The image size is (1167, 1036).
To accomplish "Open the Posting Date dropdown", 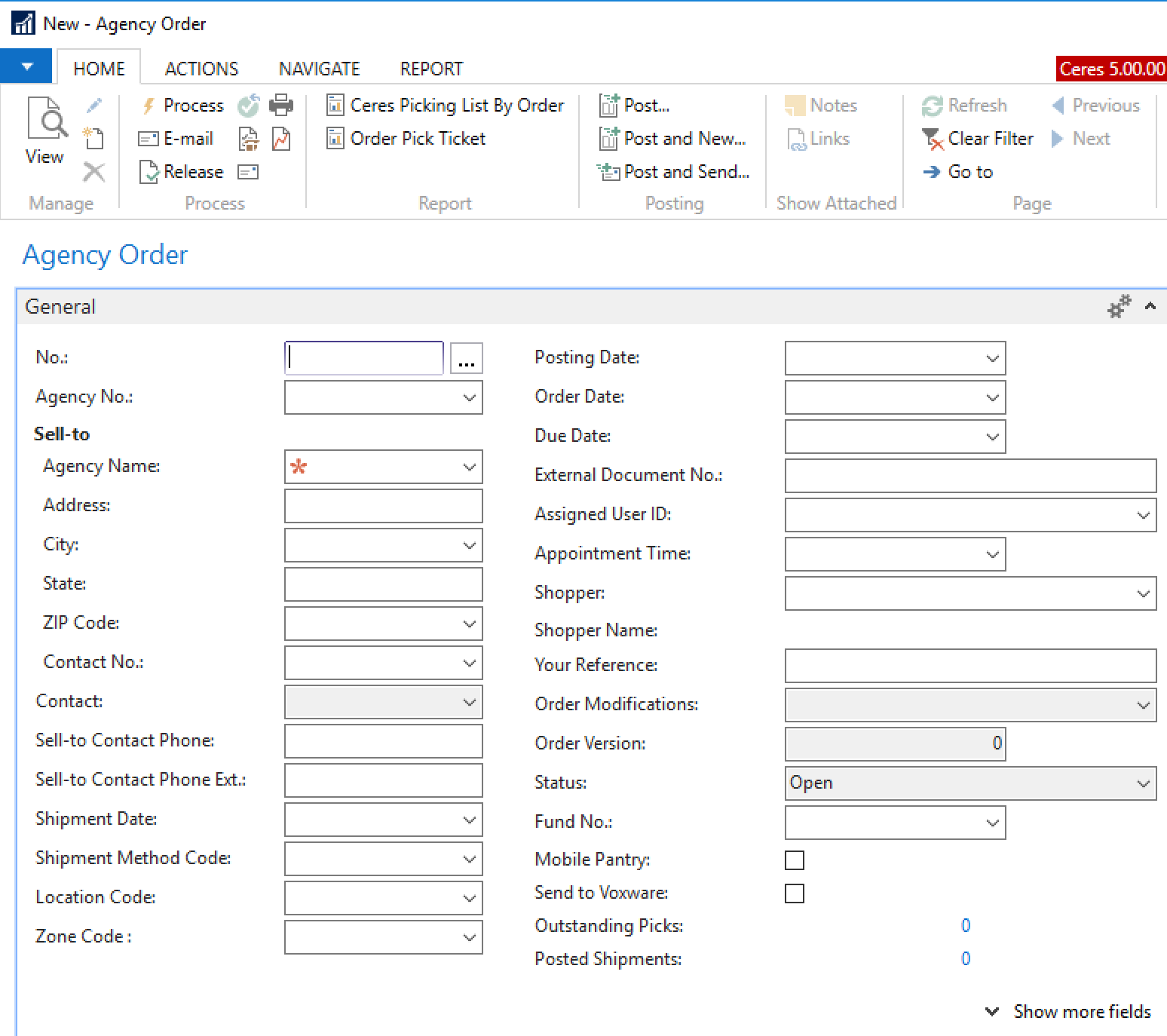I will 992,358.
